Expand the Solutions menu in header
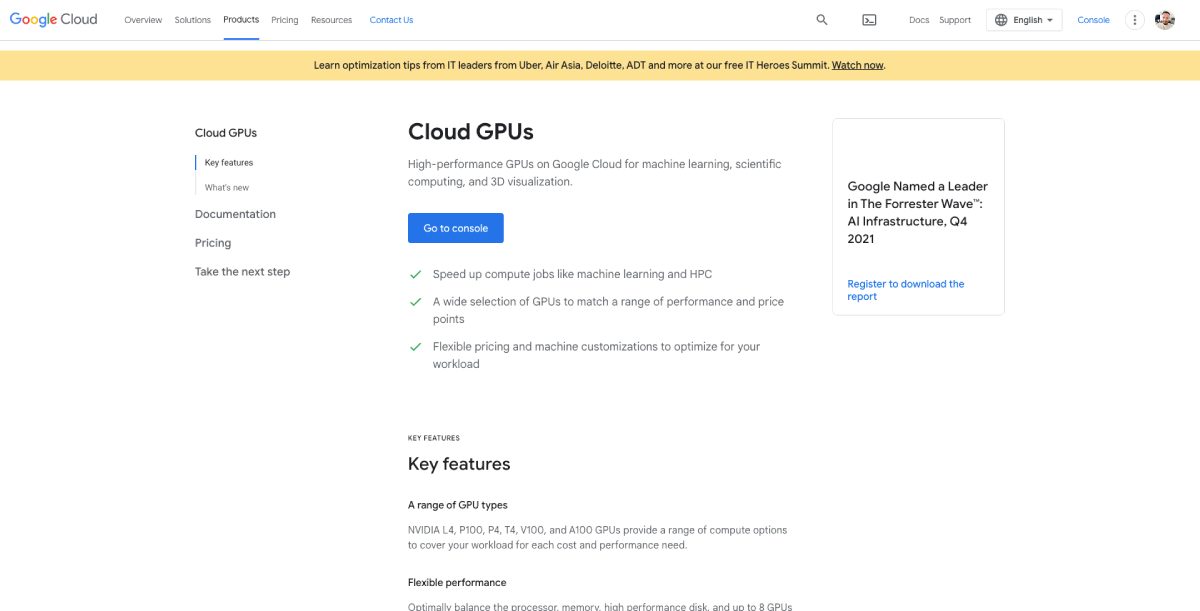The width and height of the screenshot is (1200, 611). tap(192, 19)
